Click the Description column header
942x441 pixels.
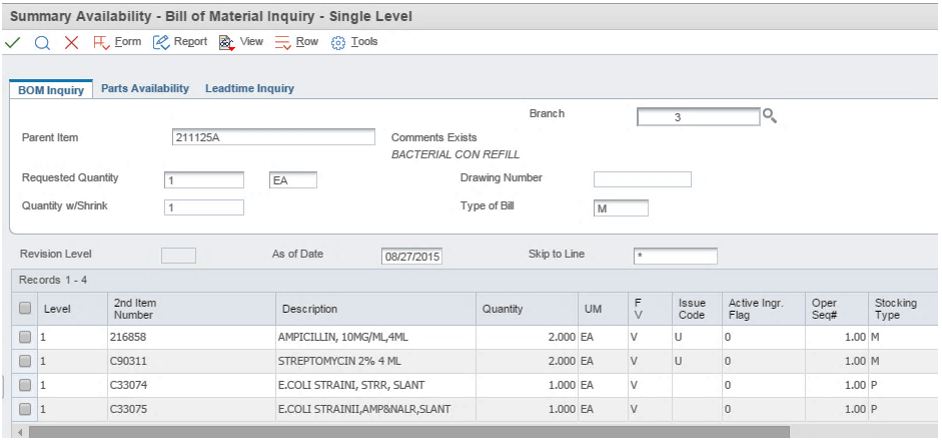click(x=376, y=309)
